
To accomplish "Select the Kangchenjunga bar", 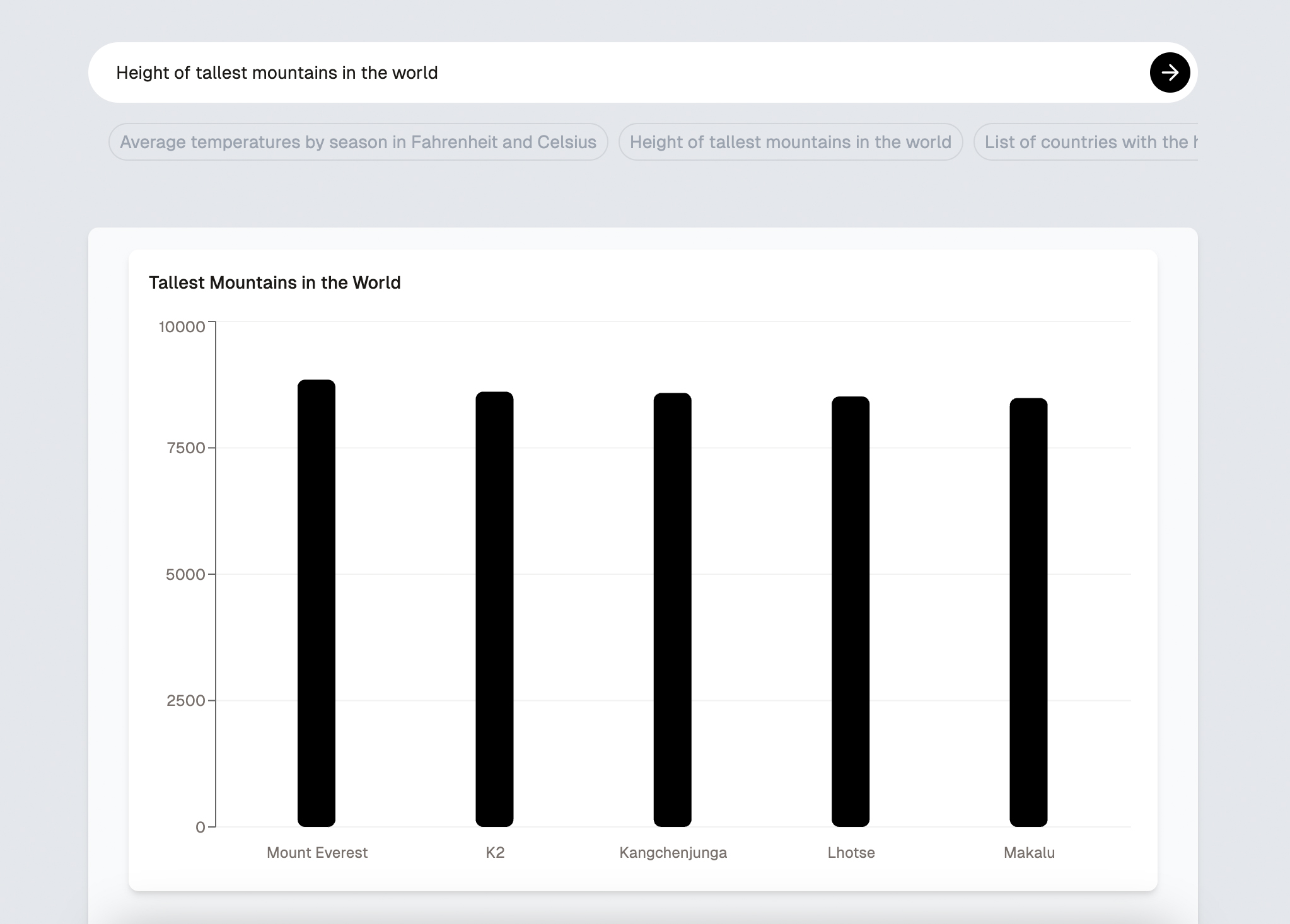I will click(x=672, y=609).
